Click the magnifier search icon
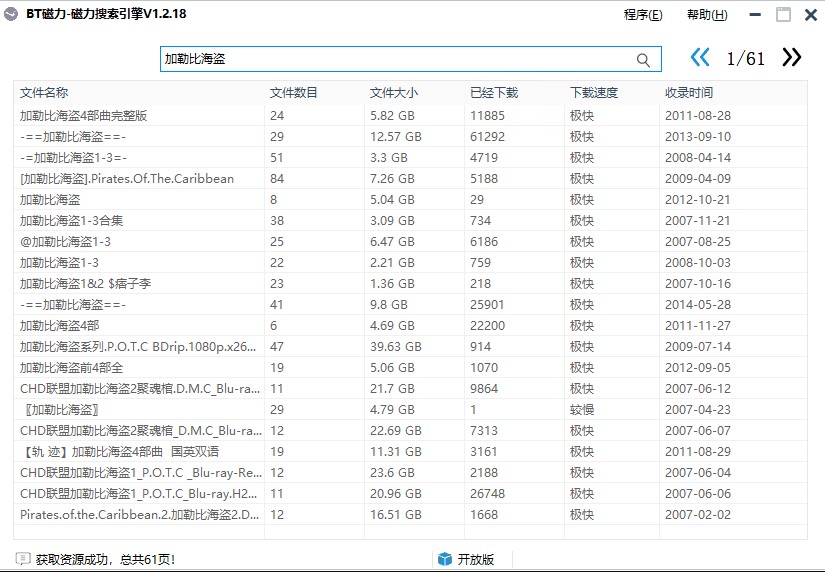The image size is (825, 572). coord(643,60)
